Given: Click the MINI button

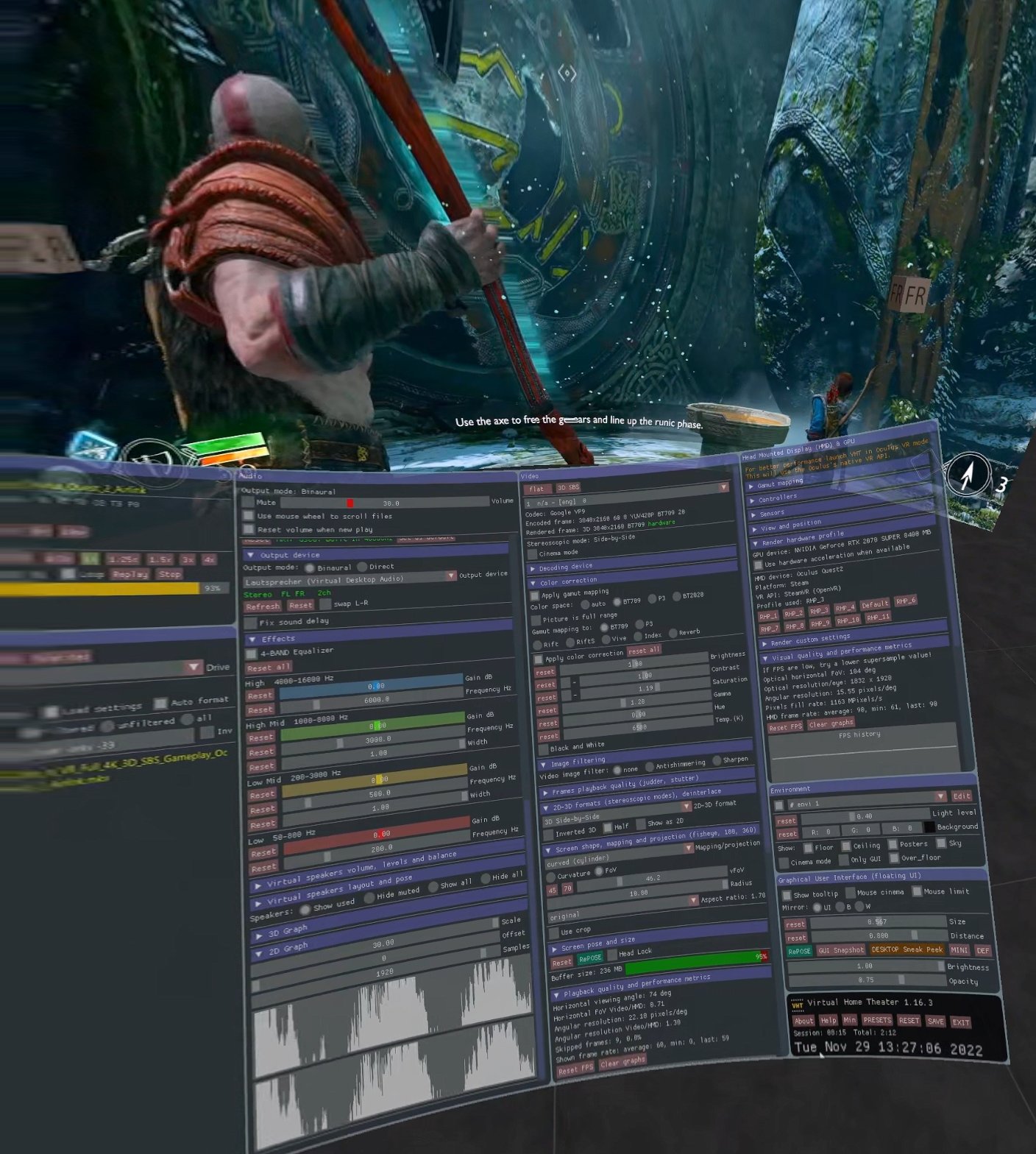Looking at the screenshot, I should (959, 950).
